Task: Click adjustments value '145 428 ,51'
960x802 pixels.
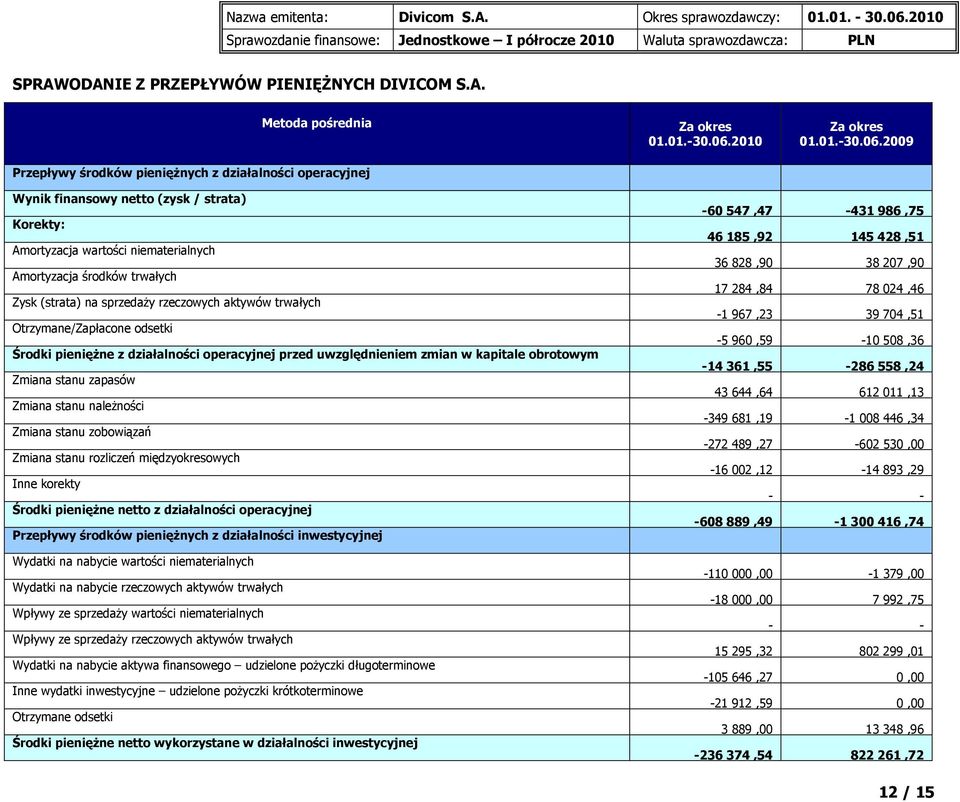Action: click(x=887, y=236)
